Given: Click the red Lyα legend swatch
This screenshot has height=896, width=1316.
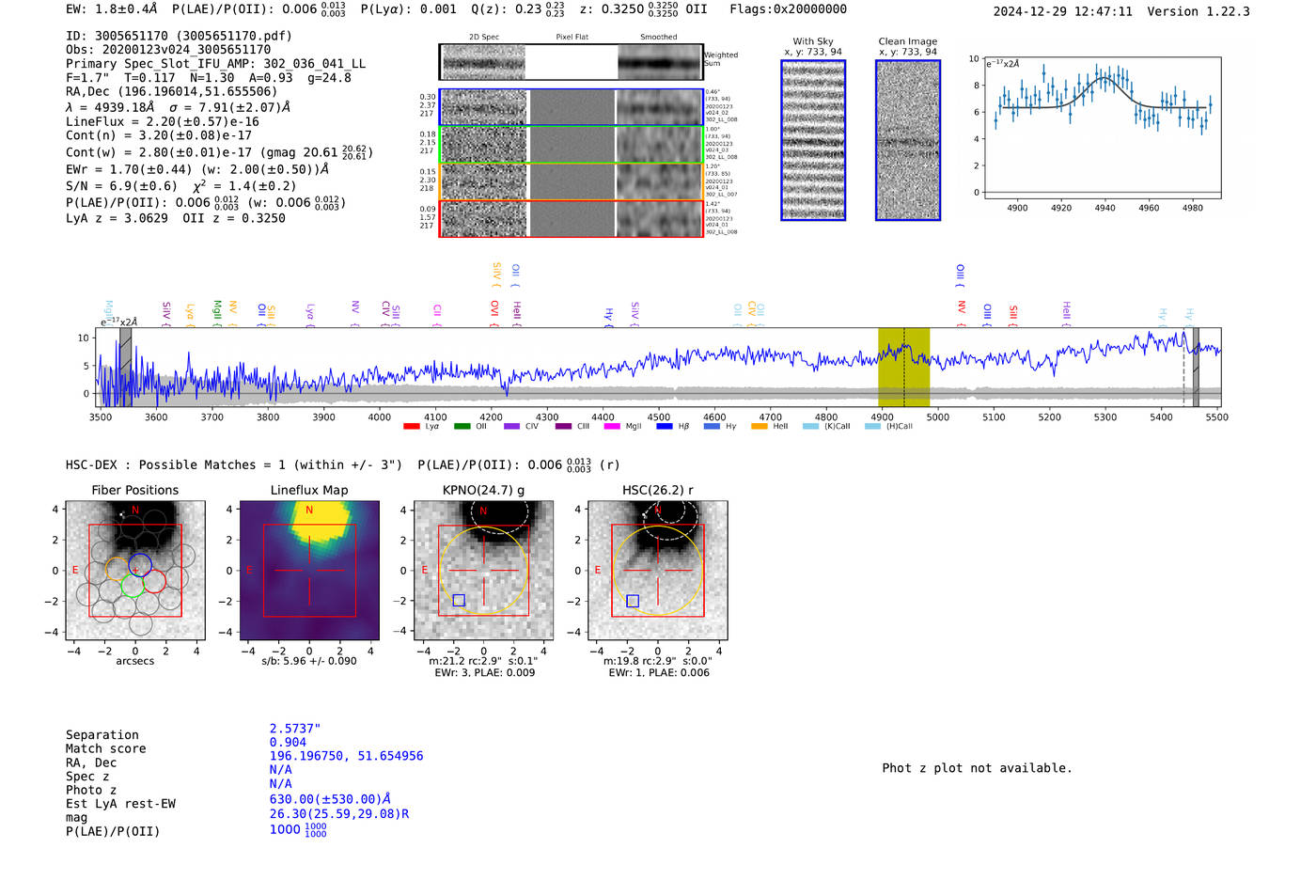Looking at the screenshot, I should click(x=411, y=427).
